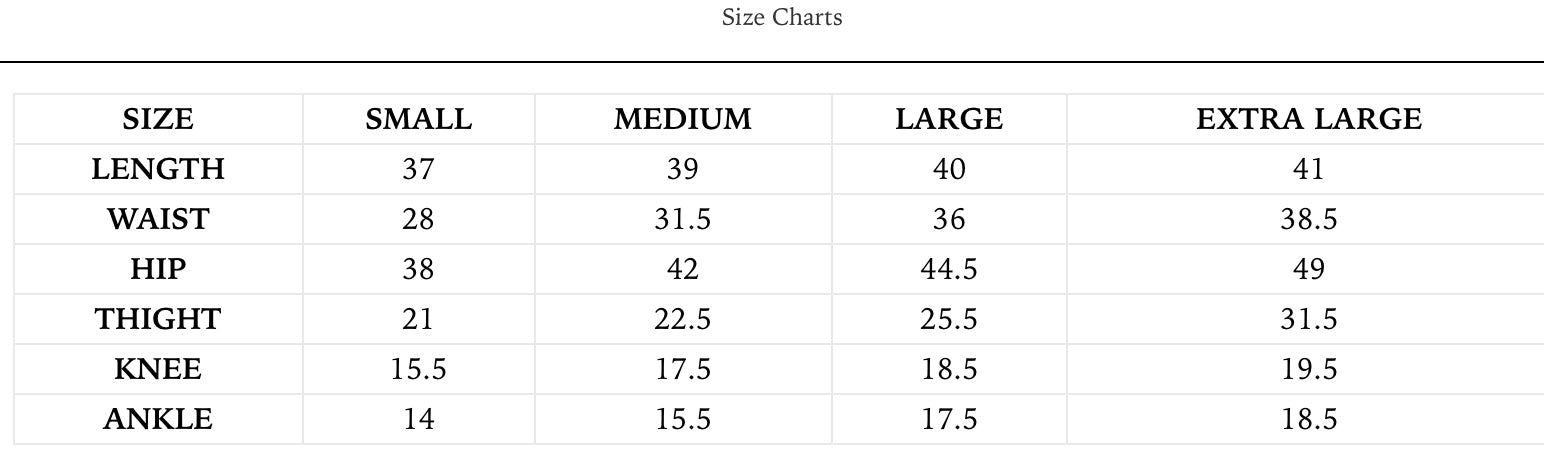
Task: Select the HIP row label
Action: 158,269
